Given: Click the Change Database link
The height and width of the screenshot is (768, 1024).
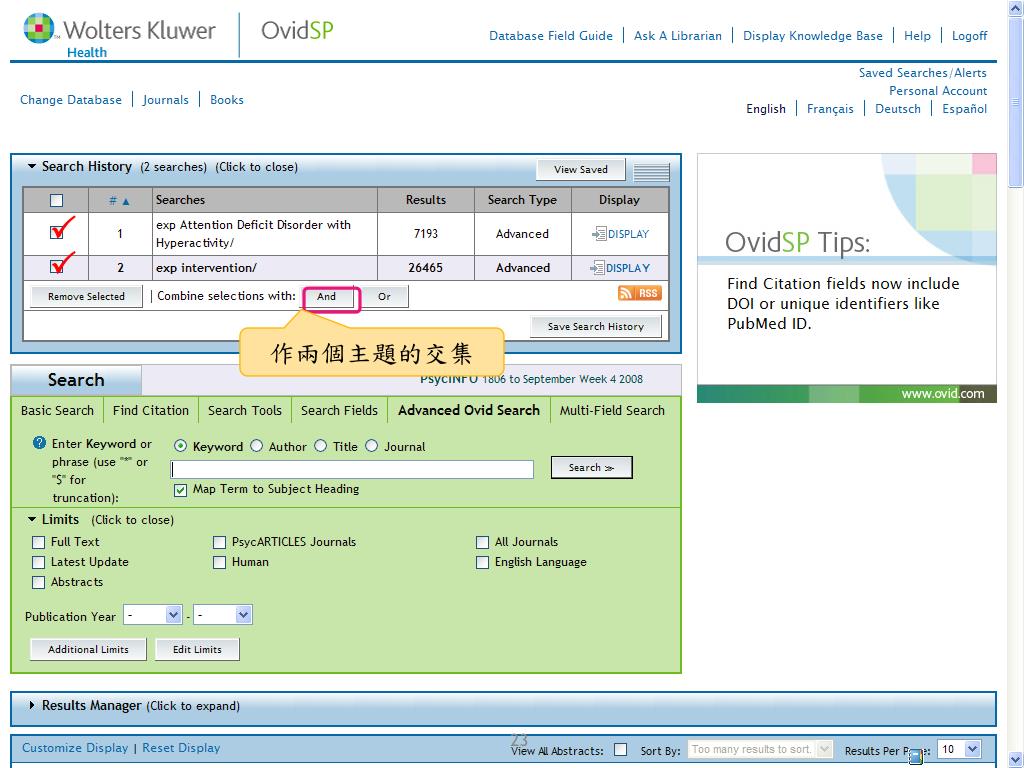Looking at the screenshot, I should click(71, 100).
